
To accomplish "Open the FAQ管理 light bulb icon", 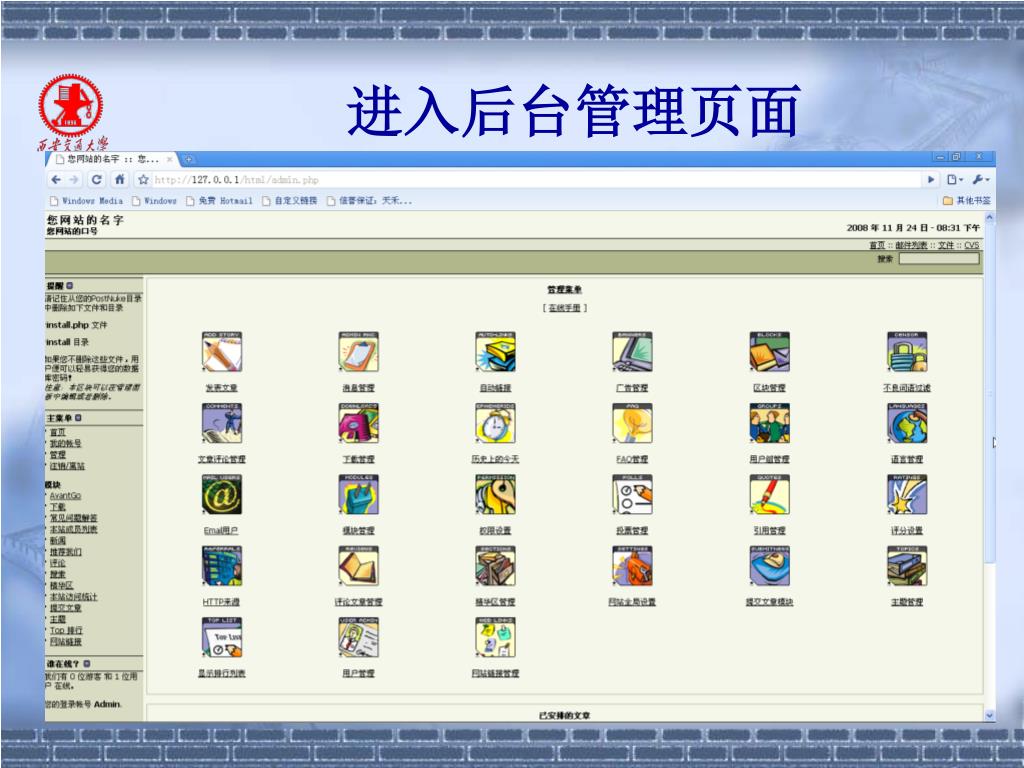I will pos(632,423).
